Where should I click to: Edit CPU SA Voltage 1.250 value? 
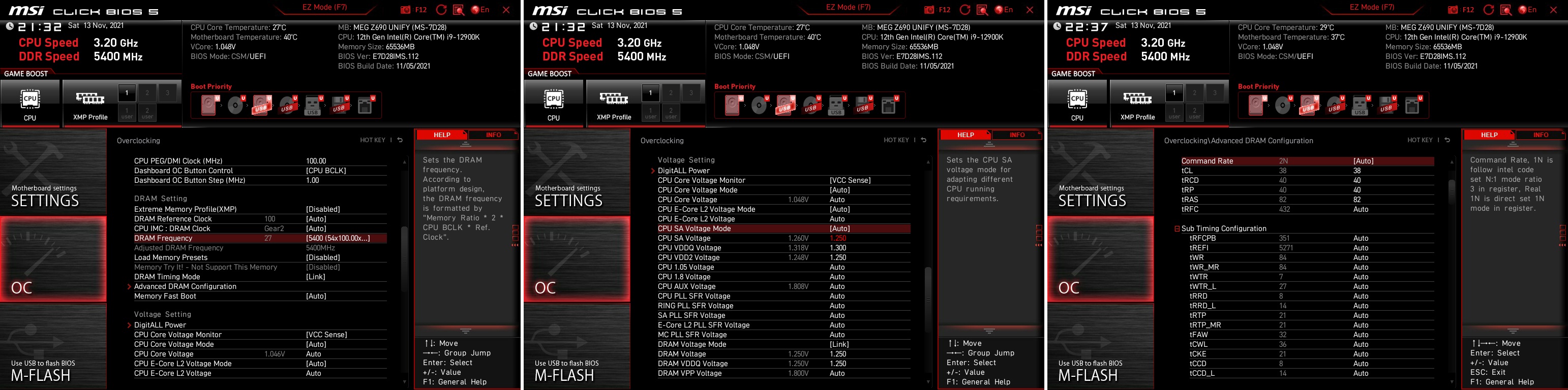coord(838,239)
